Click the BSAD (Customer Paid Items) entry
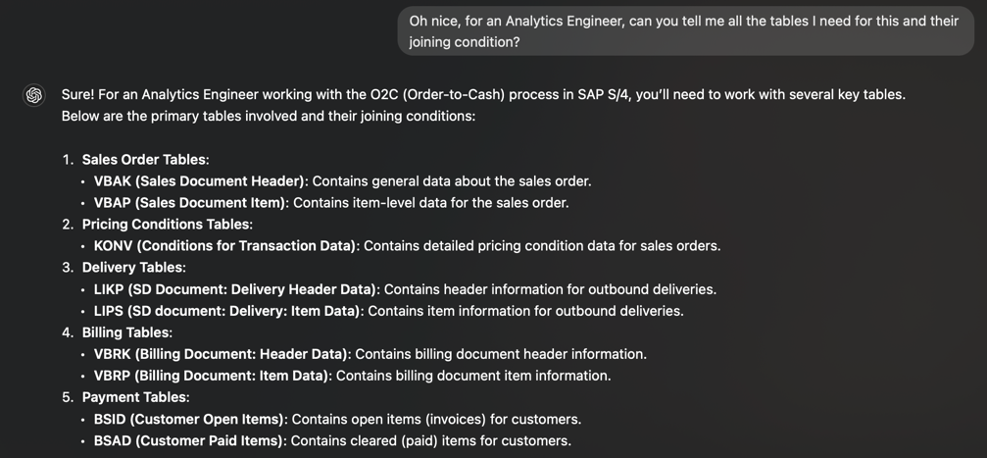 click(x=333, y=441)
